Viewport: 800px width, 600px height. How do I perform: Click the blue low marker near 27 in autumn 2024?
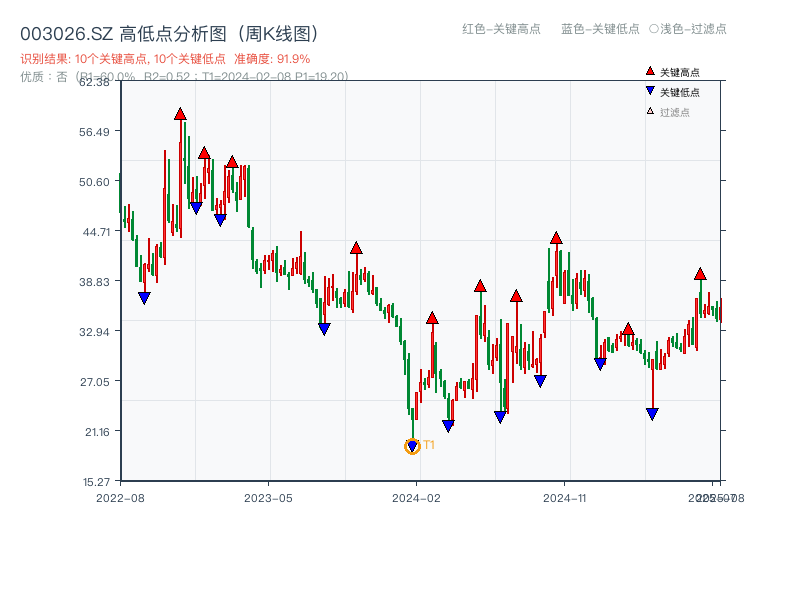540,381
